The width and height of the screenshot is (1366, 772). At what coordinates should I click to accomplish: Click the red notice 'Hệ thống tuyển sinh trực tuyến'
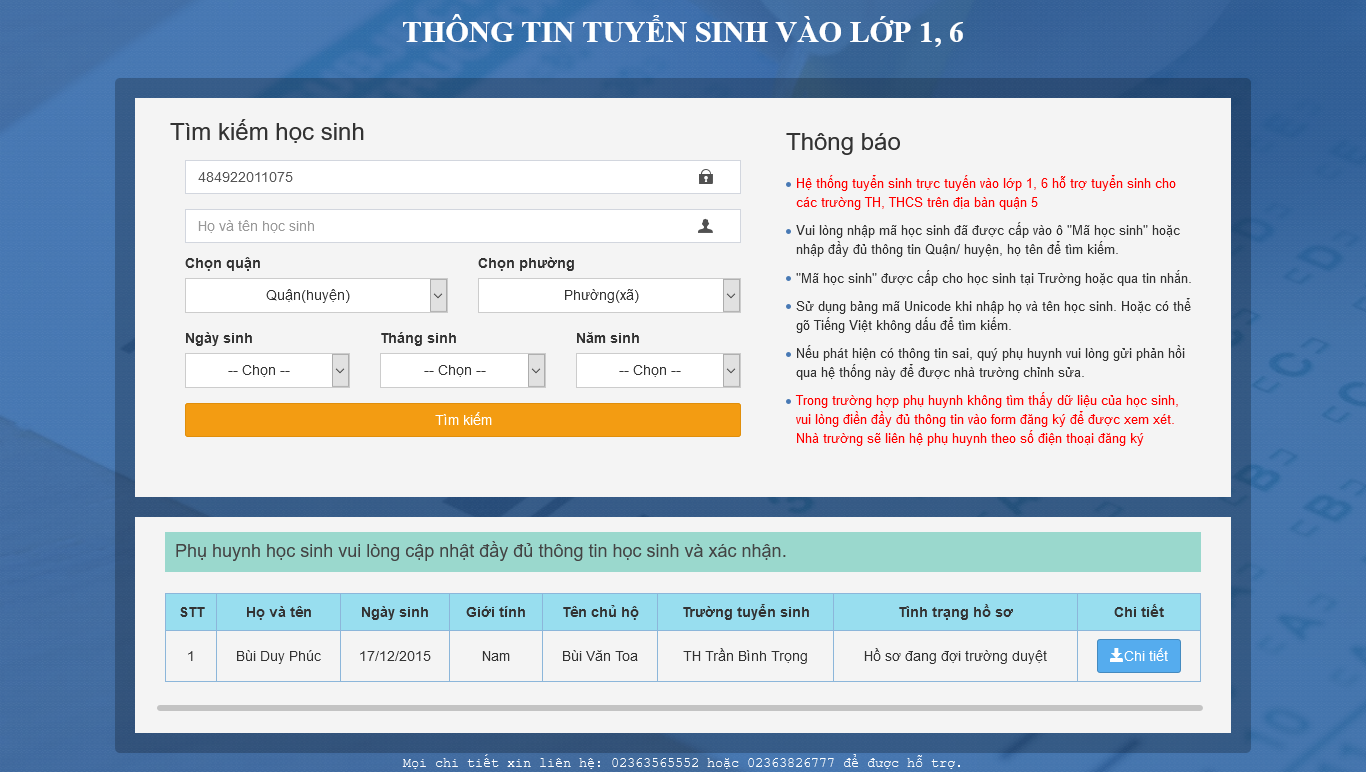click(x=986, y=193)
